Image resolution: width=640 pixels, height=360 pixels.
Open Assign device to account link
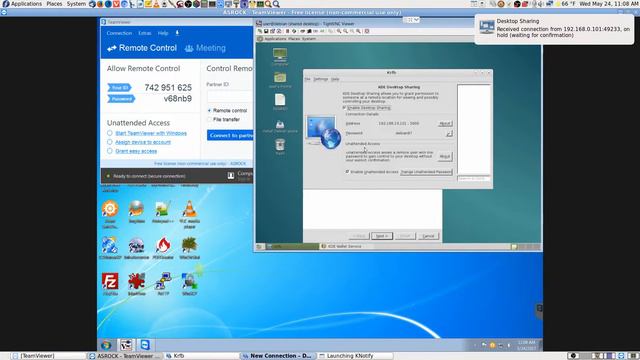click(x=143, y=142)
